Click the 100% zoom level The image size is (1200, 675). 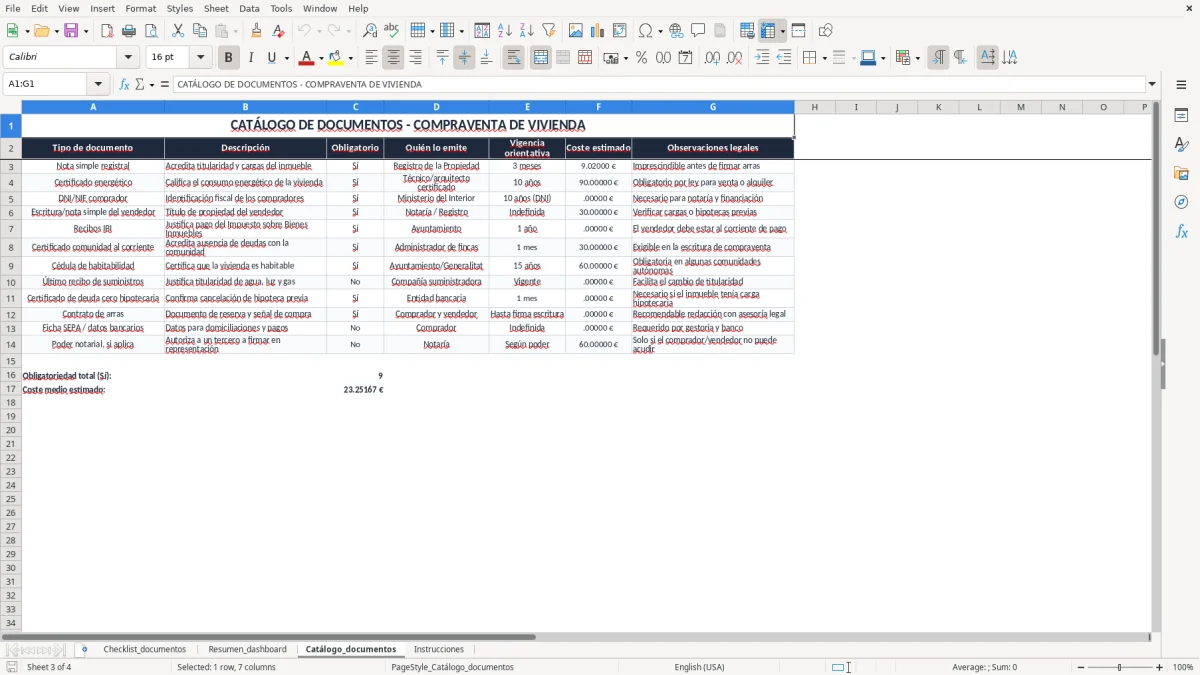(1183, 667)
